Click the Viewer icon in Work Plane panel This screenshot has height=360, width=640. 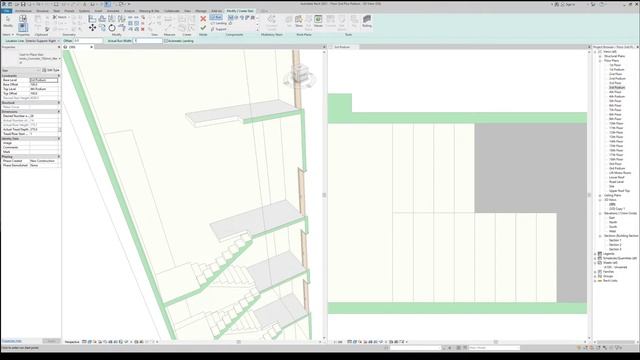(318, 21)
